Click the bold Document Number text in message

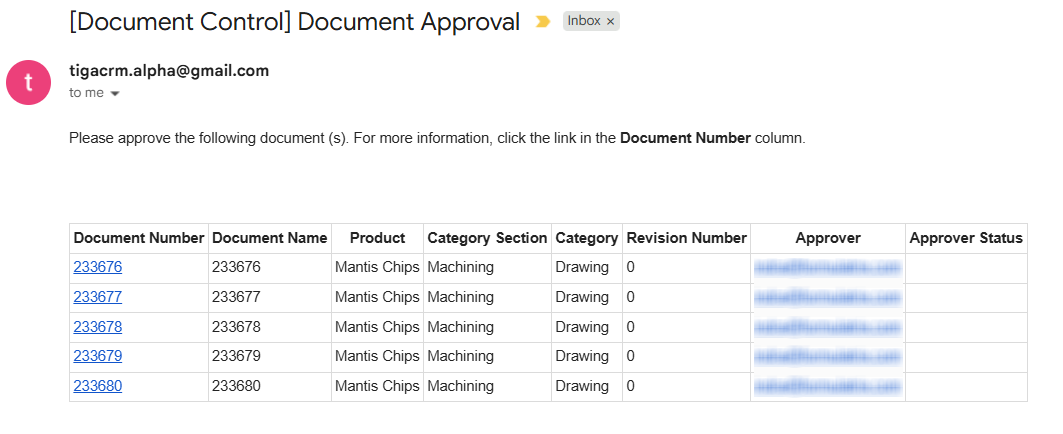point(685,138)
